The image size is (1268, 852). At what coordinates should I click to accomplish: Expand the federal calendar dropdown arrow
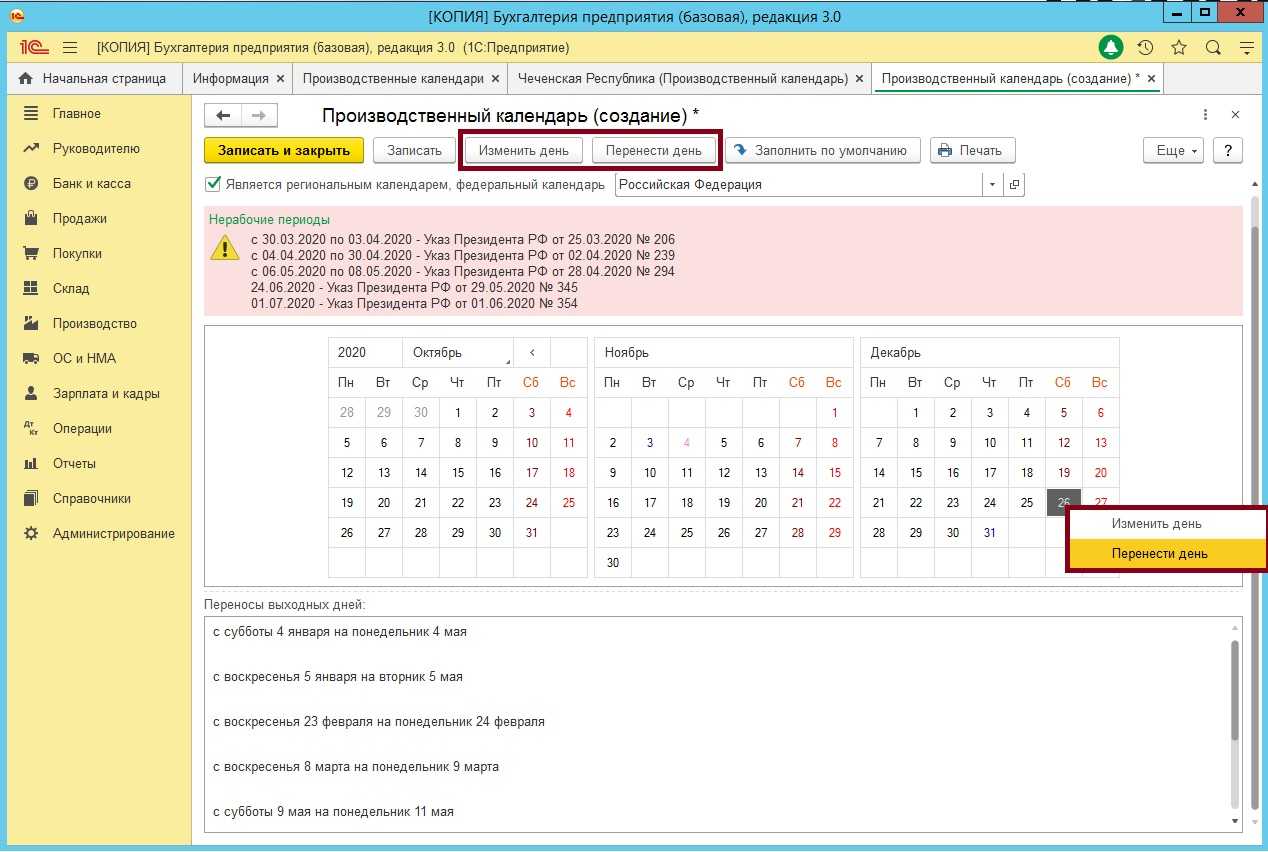[992, 185]
